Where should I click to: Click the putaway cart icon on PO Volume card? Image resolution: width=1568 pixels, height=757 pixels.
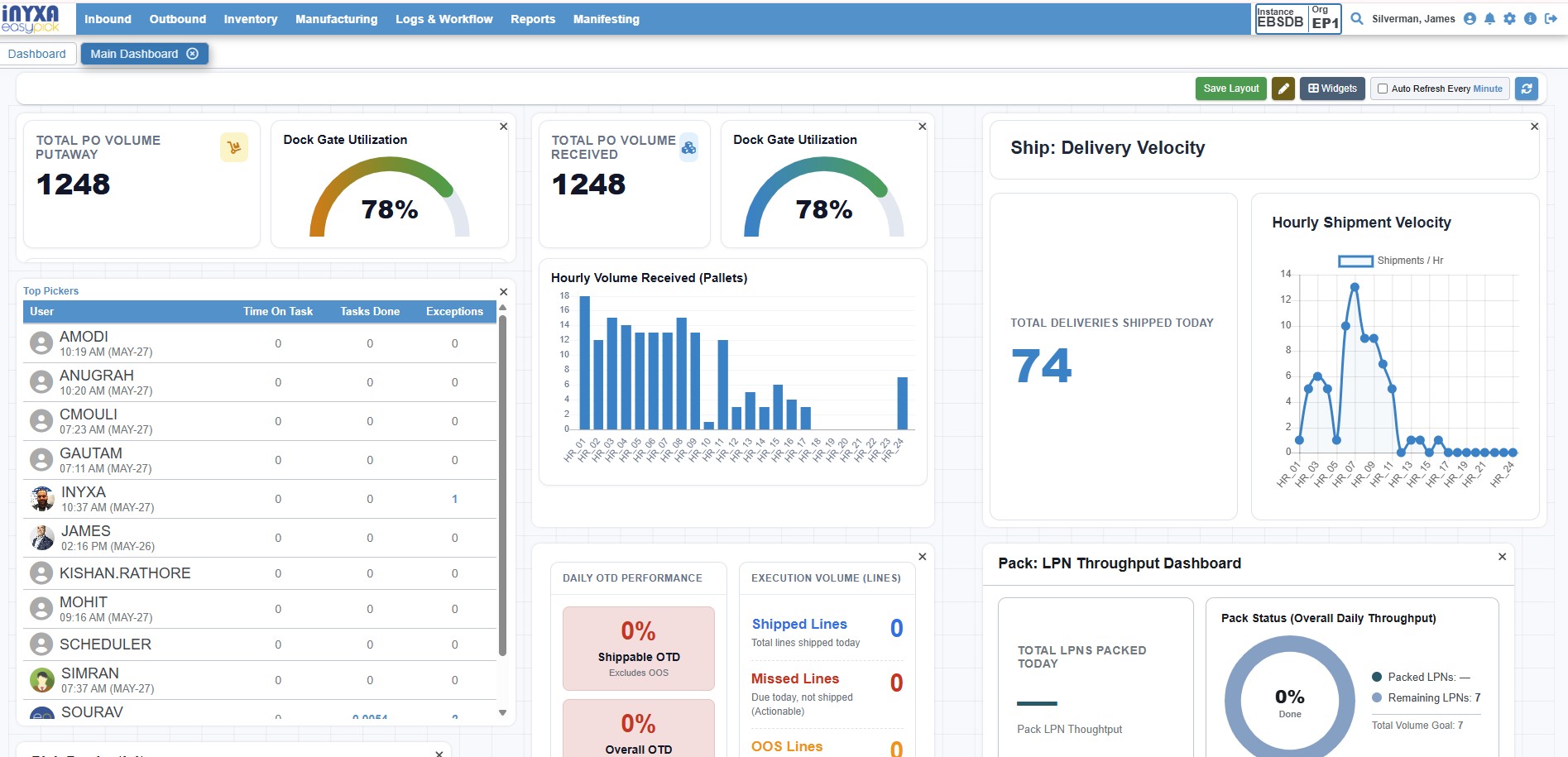click(x=234, y=147)
